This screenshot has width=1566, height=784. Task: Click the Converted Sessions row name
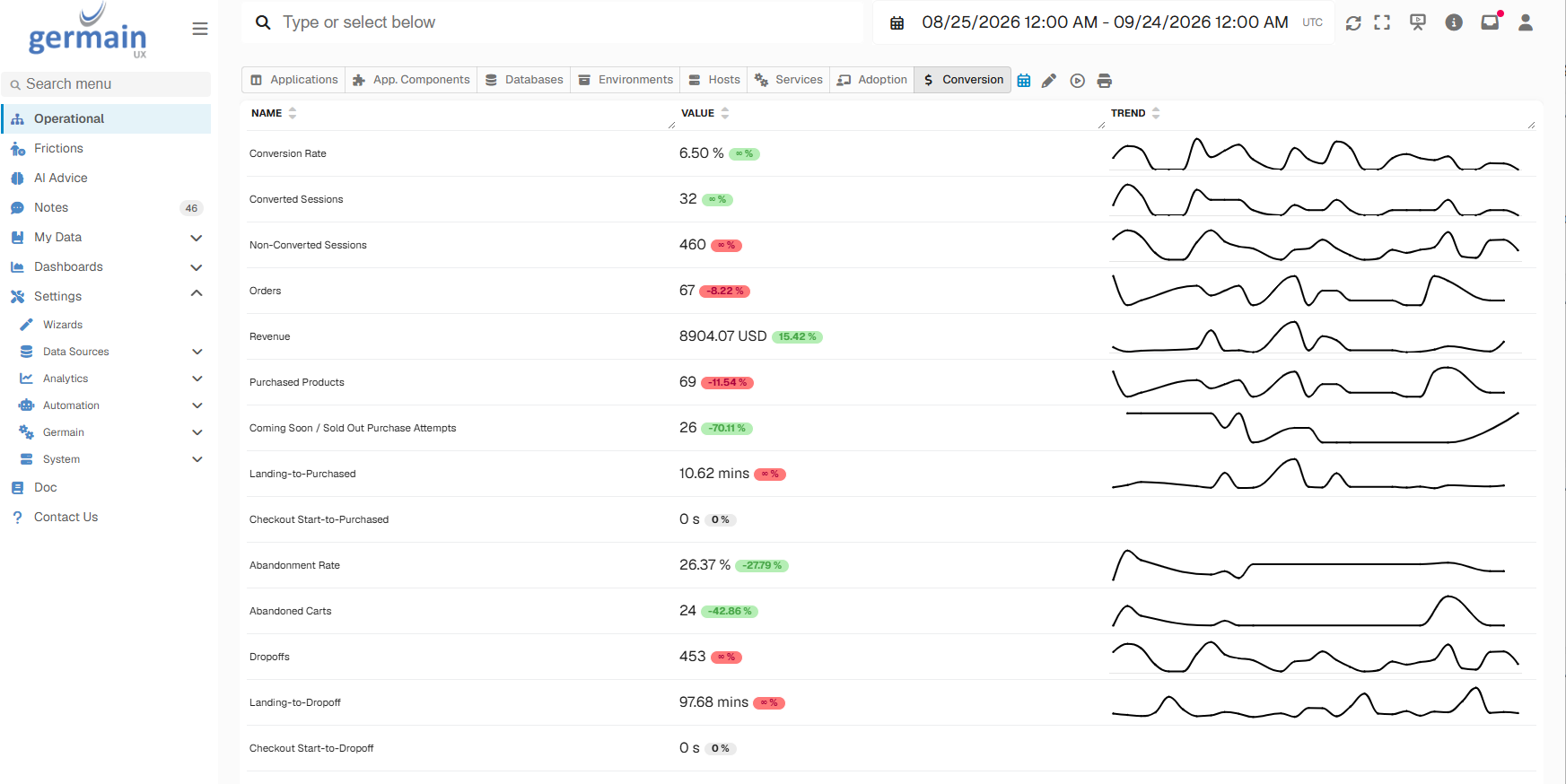pos(296,199)
